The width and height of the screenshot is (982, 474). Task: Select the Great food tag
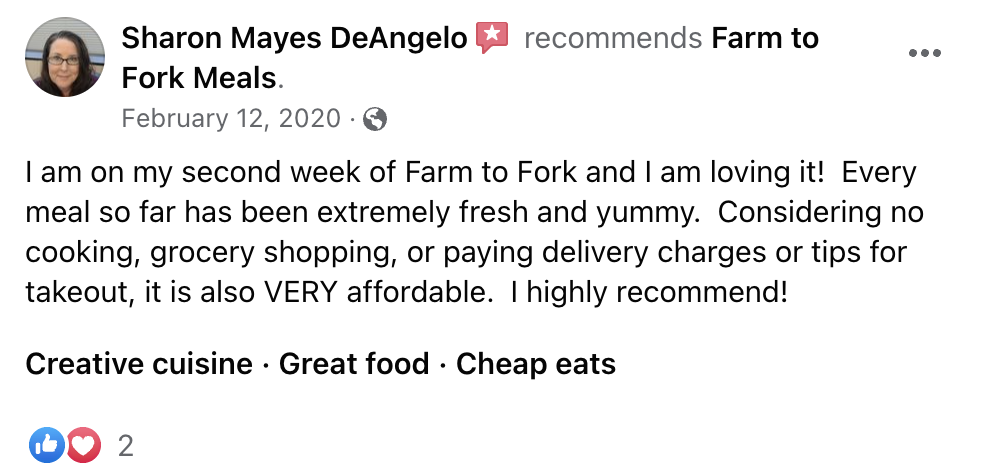(x=354, y=364)
